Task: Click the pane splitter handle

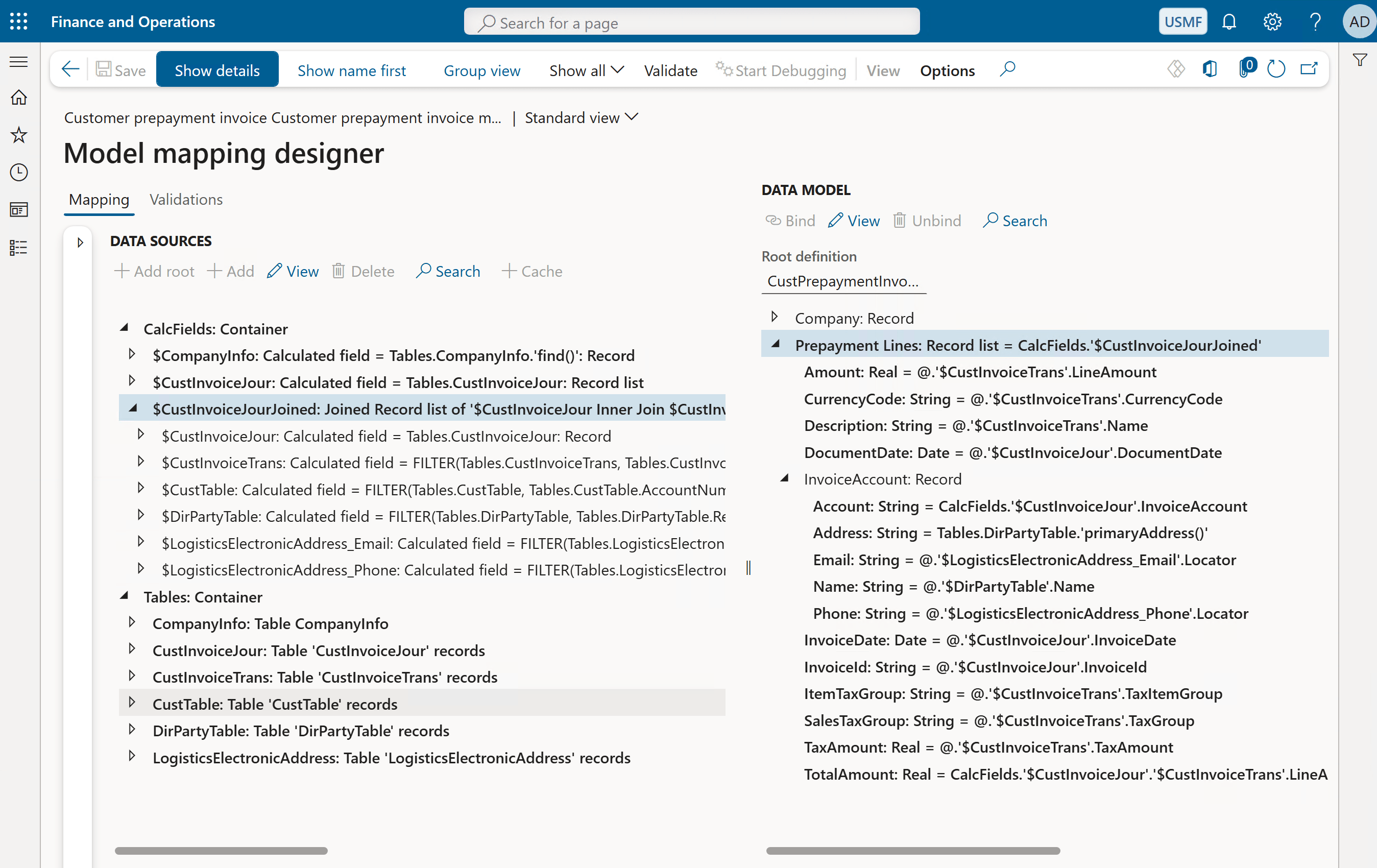Action: point(748,568)
